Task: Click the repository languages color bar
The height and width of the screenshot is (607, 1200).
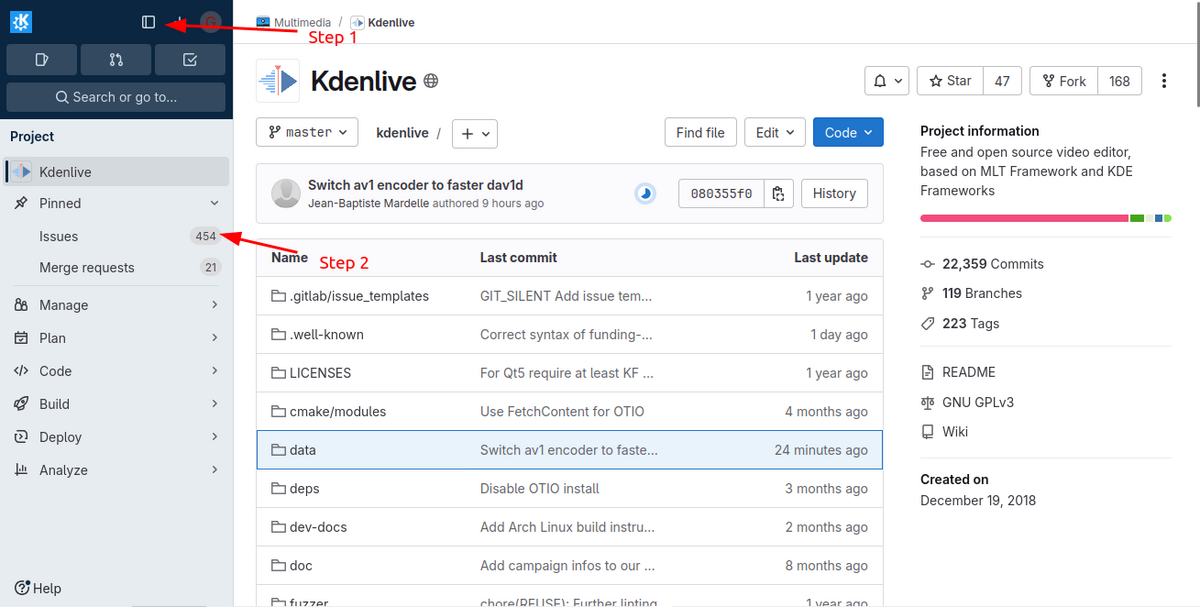Action: pos(1045,217)
